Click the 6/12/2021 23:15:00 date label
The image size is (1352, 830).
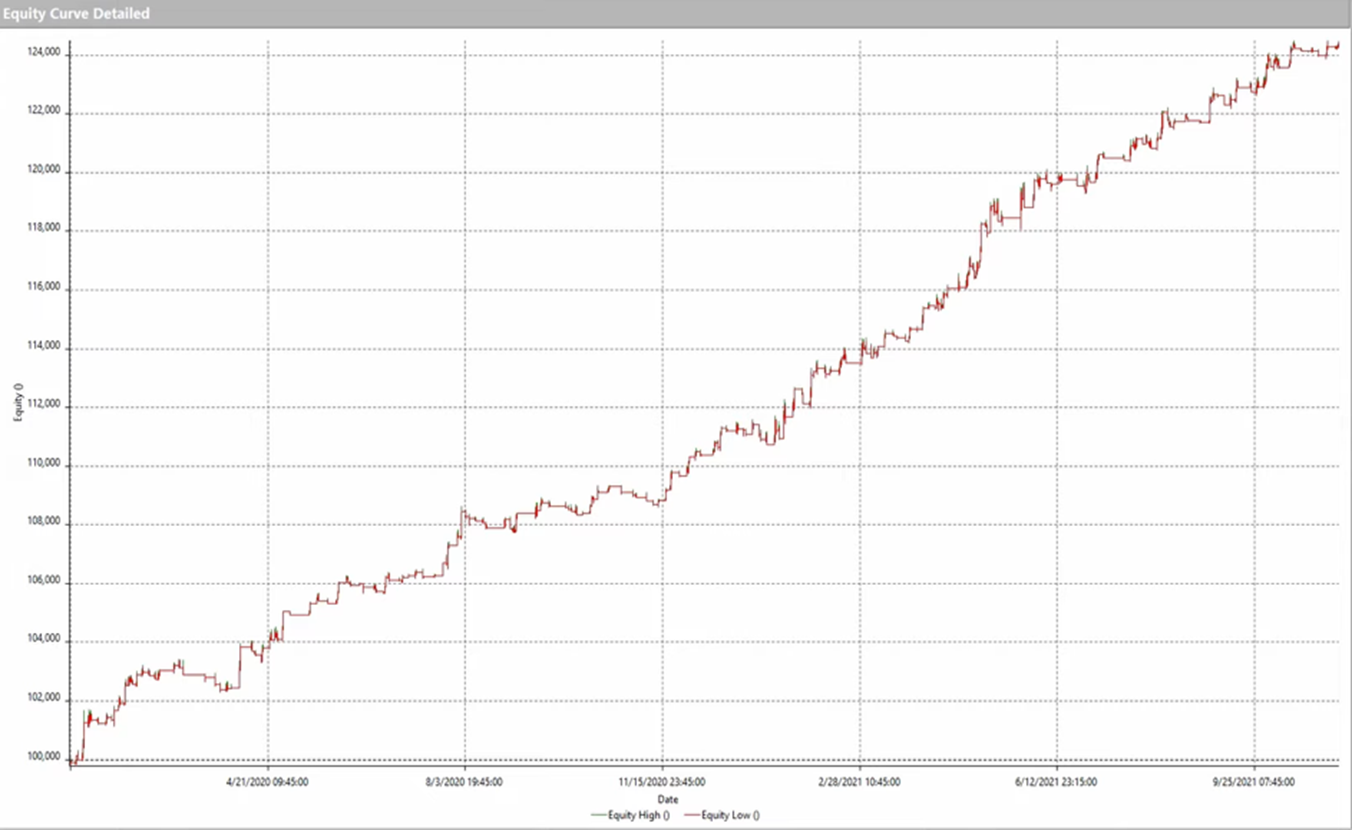point(1057,782)
